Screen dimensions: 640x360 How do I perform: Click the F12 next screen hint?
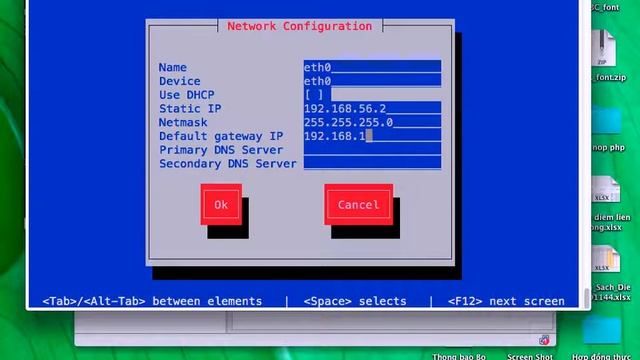point(506,301)
